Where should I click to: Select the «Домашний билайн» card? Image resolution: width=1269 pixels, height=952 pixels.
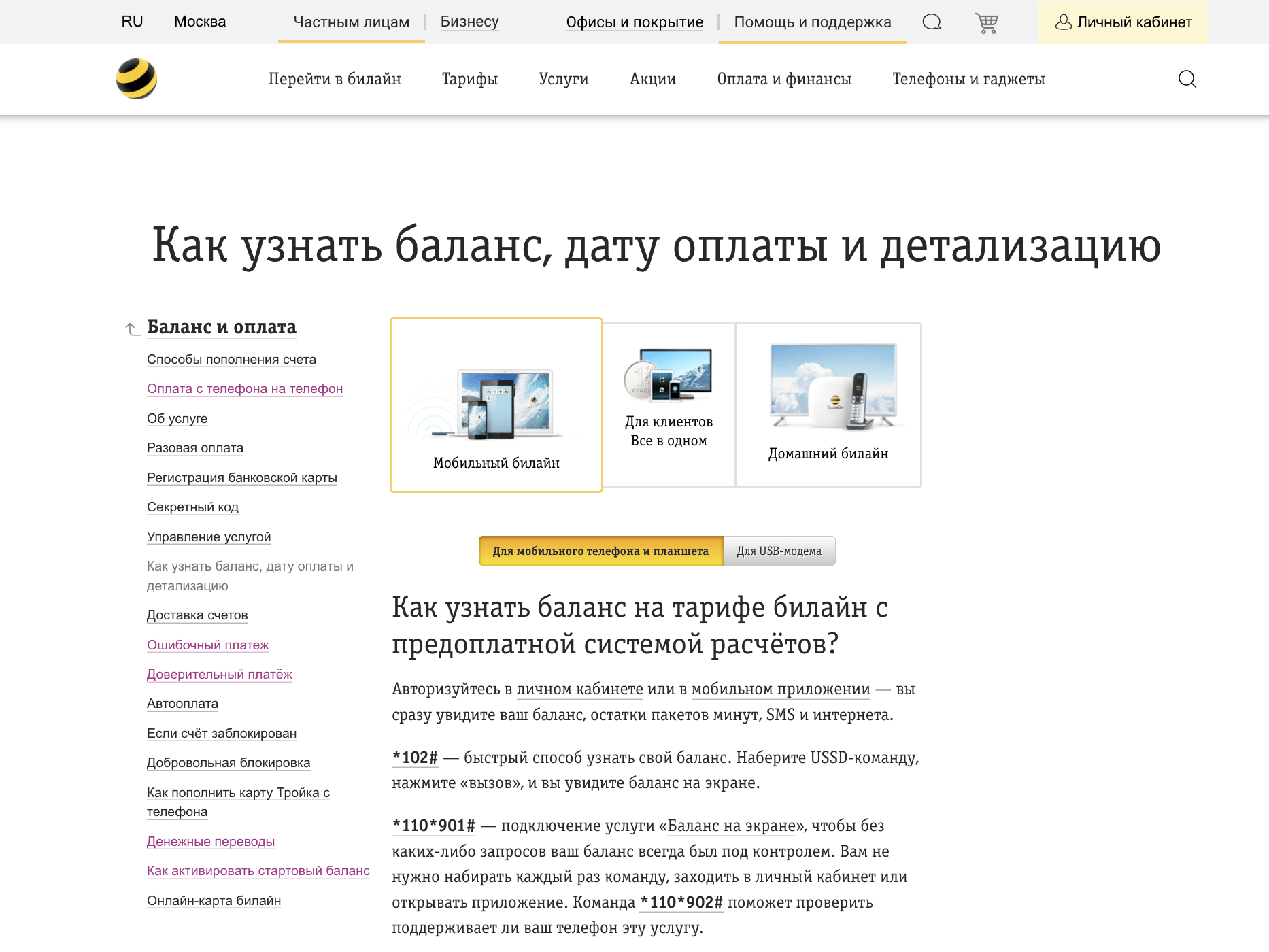point(828,405)
